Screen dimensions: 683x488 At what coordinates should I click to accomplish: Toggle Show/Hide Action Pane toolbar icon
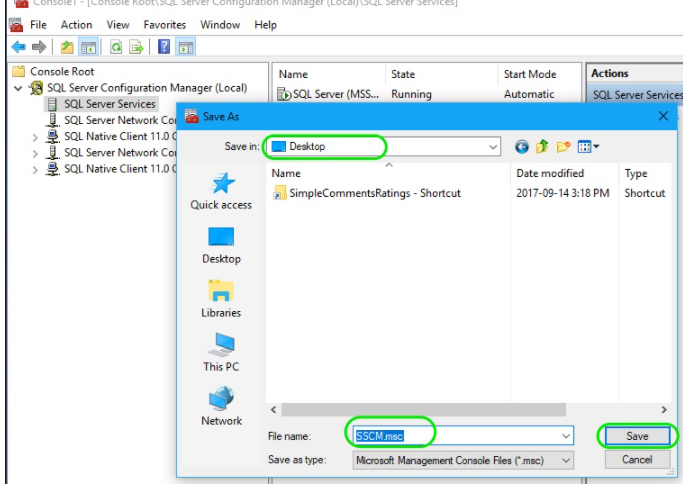[x=186, y=47]
